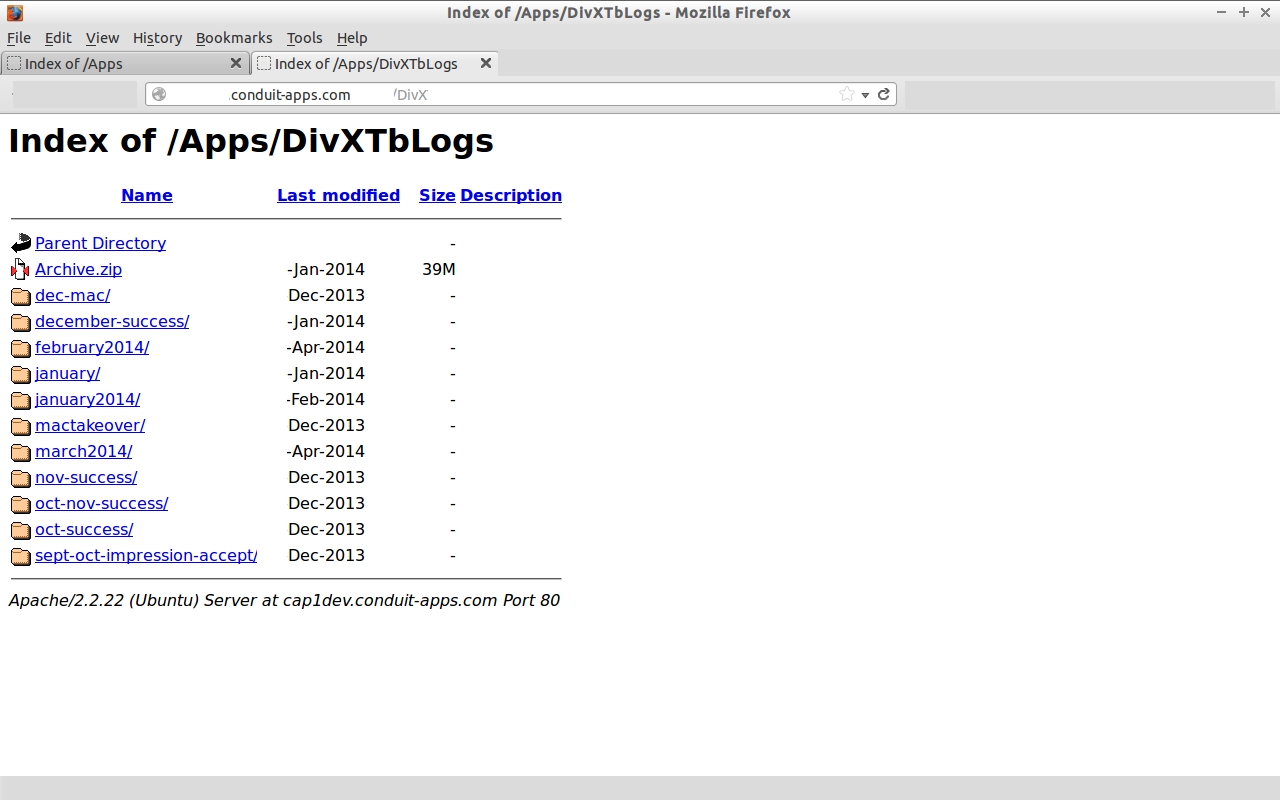
Task: Close the Index of /Apps tab
Action: pos(236,63)
